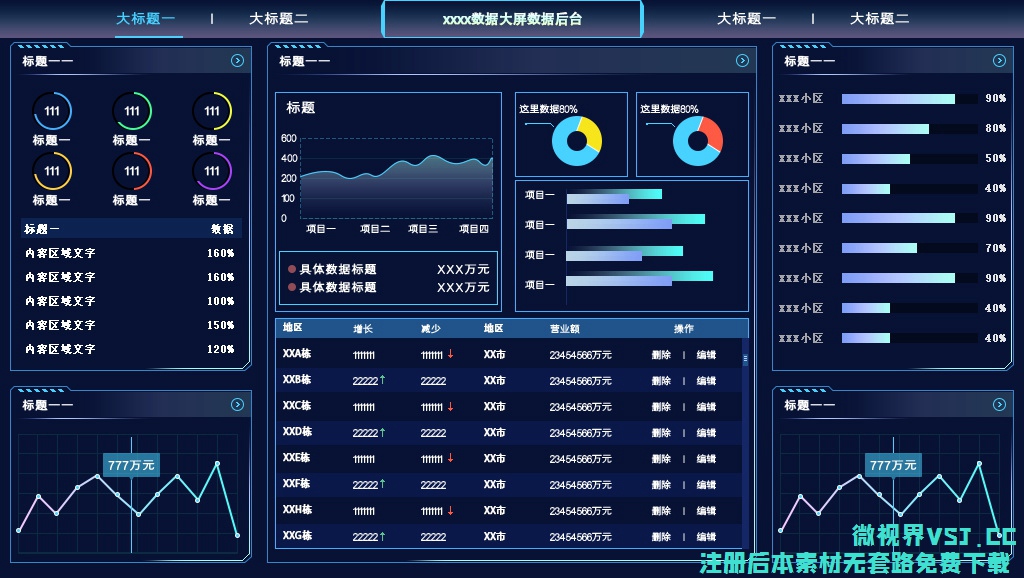Click the donut chart with the yellow segment
Image resolution: width=1024 pixels, height=578 pixels.
tap(577, 140)
